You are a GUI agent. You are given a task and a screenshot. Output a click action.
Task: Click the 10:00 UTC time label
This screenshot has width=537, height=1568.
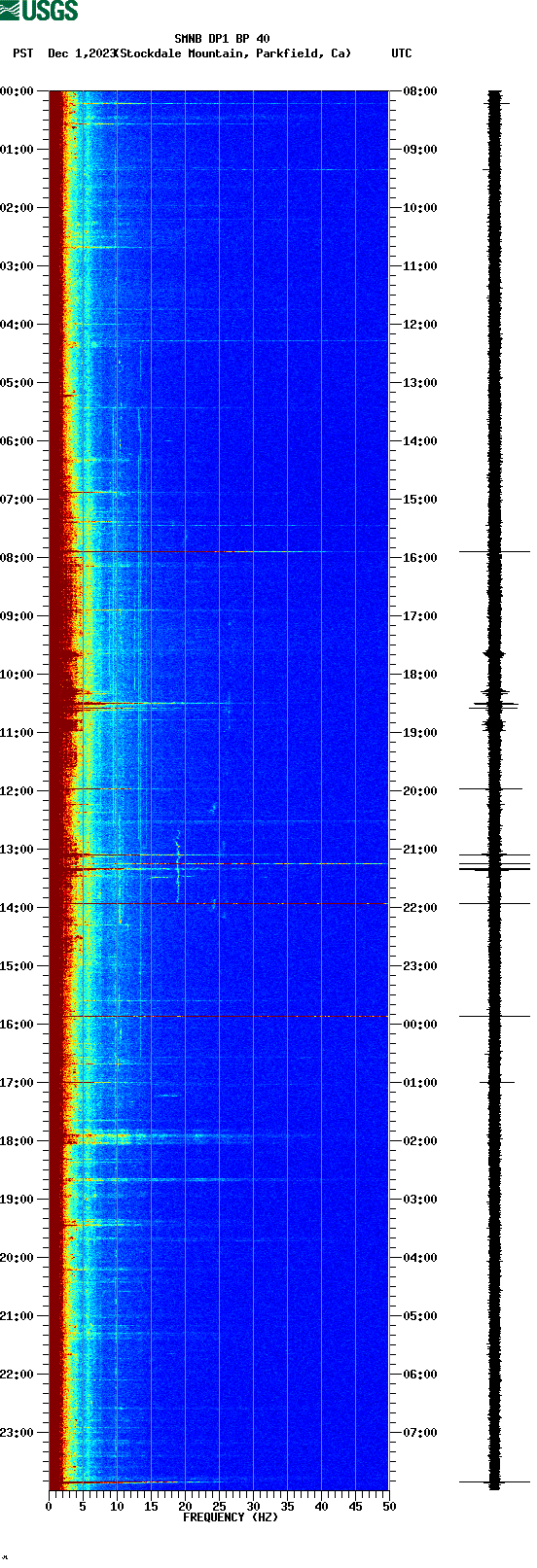[x=420, y=208]
